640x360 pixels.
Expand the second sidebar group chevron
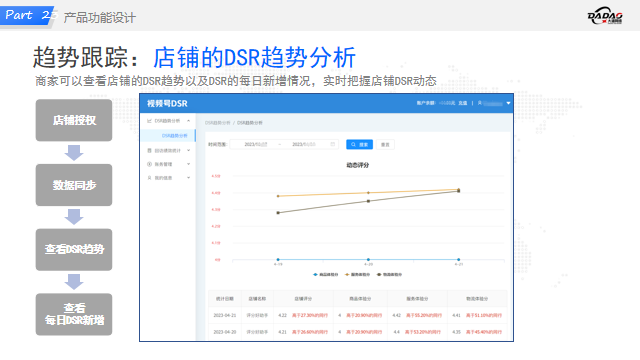[189, 151]
